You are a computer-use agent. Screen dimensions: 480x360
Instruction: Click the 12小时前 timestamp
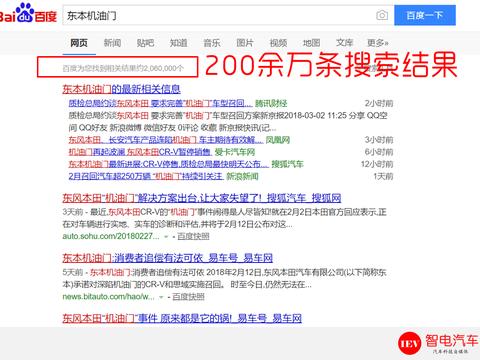click(x=377, y=164)
